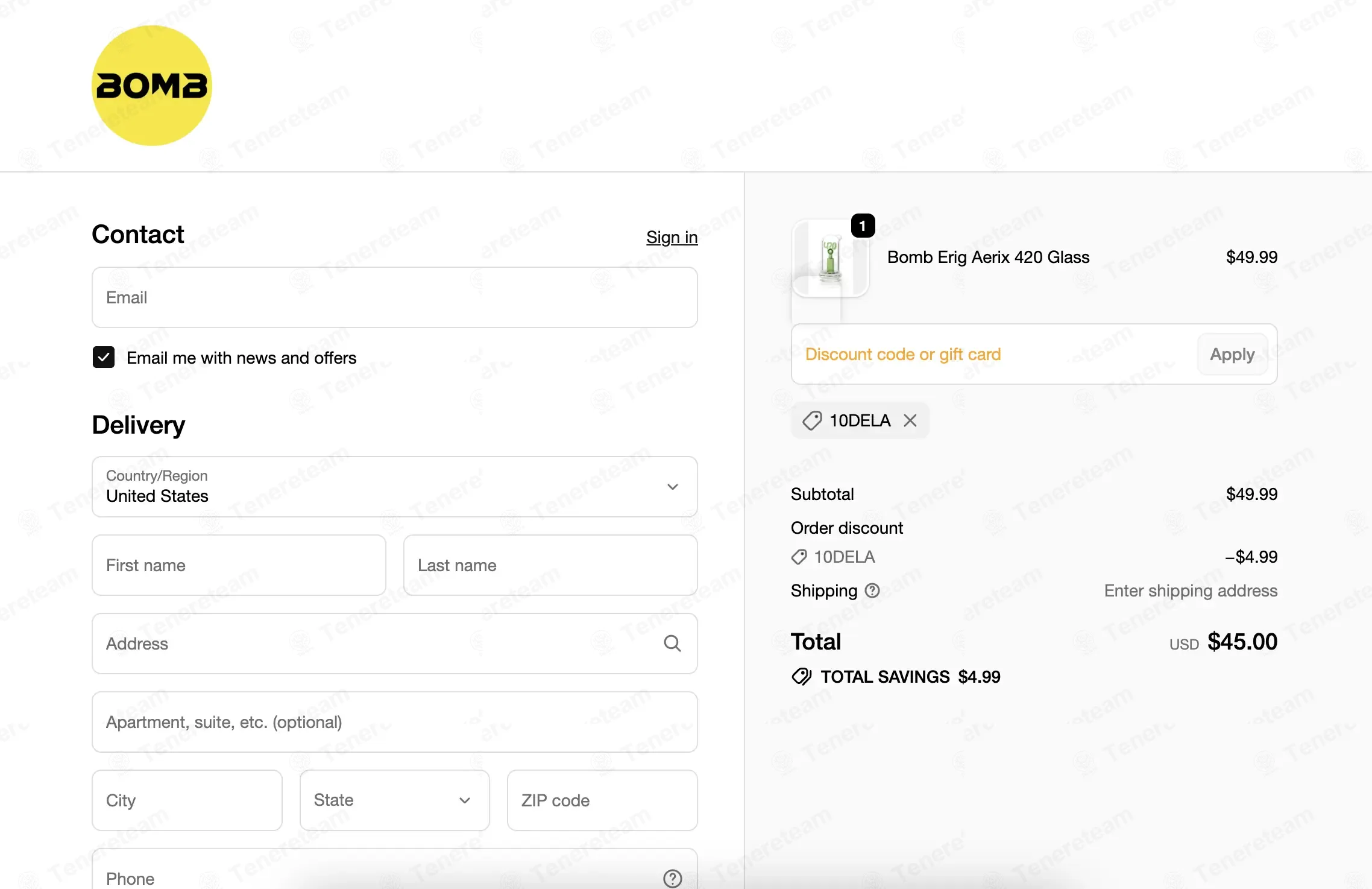Click the Bomb Erig Aerix 420 Glass title
Screen dimensions: 1372x889
coord(988,258)
